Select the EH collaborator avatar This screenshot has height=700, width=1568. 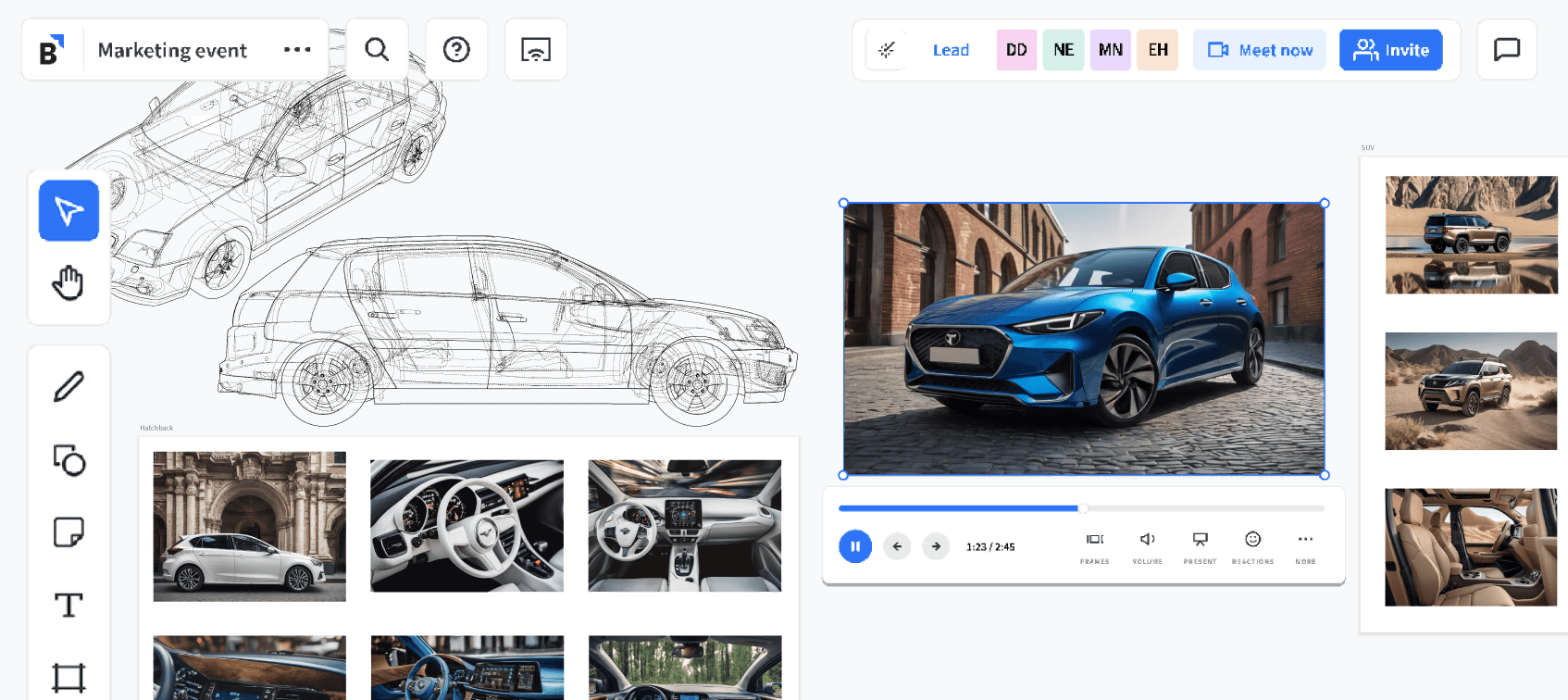pos(1158,50)
